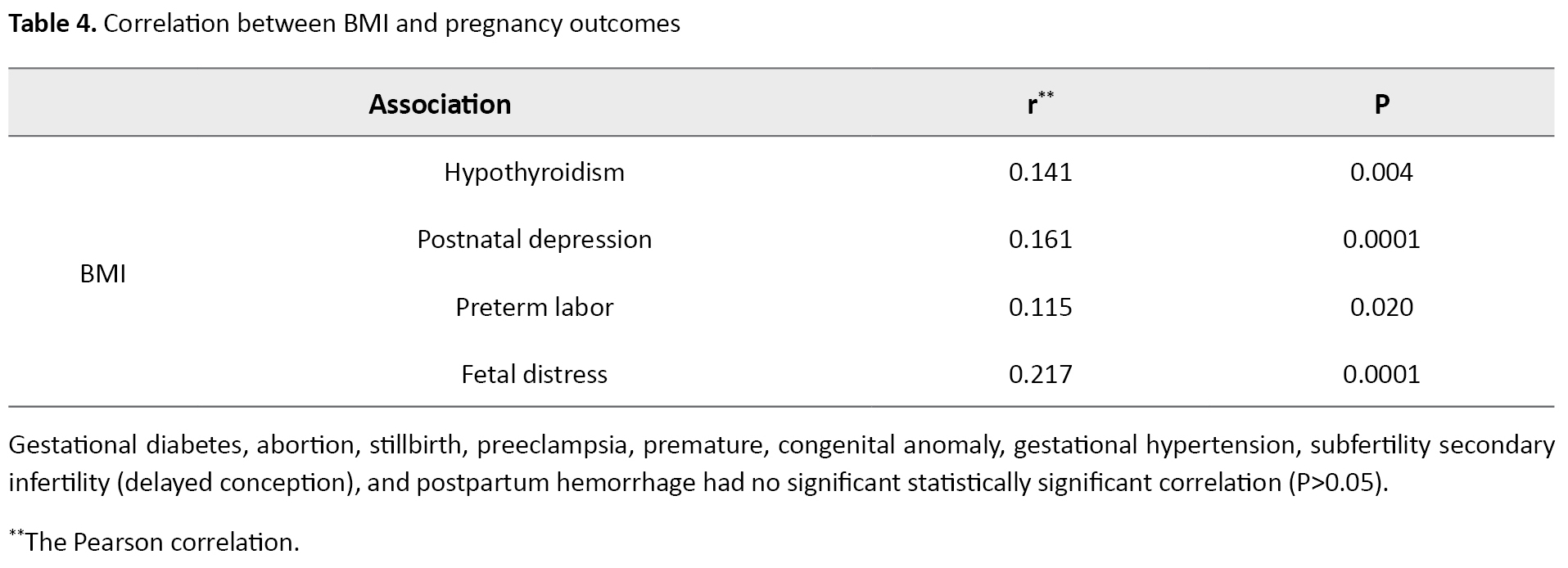Select the "Postnatal depression" row entry

point(534,239)
